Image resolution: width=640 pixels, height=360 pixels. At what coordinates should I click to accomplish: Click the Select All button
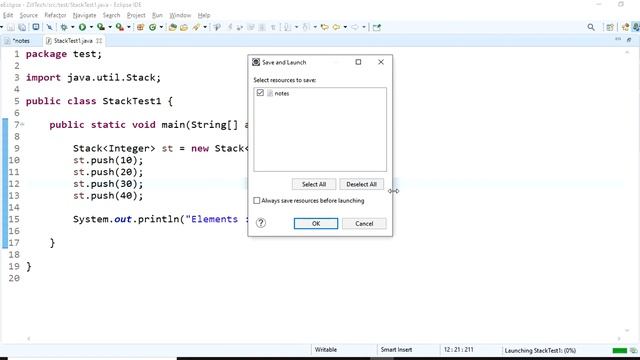pos(314,184)
